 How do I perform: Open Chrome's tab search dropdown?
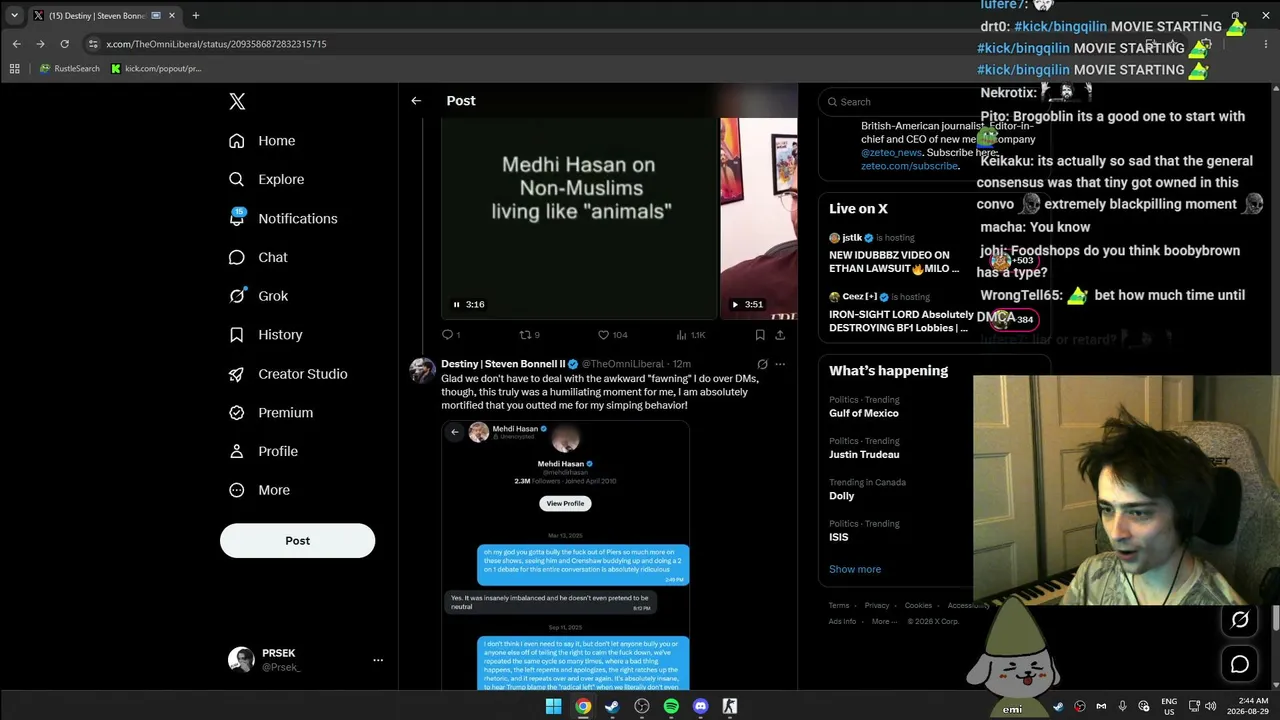[x=14, y=16]
